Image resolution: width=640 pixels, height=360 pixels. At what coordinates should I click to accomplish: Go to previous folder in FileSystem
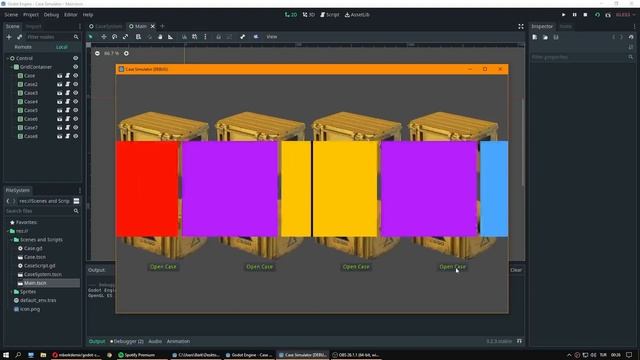coord(8,201)
